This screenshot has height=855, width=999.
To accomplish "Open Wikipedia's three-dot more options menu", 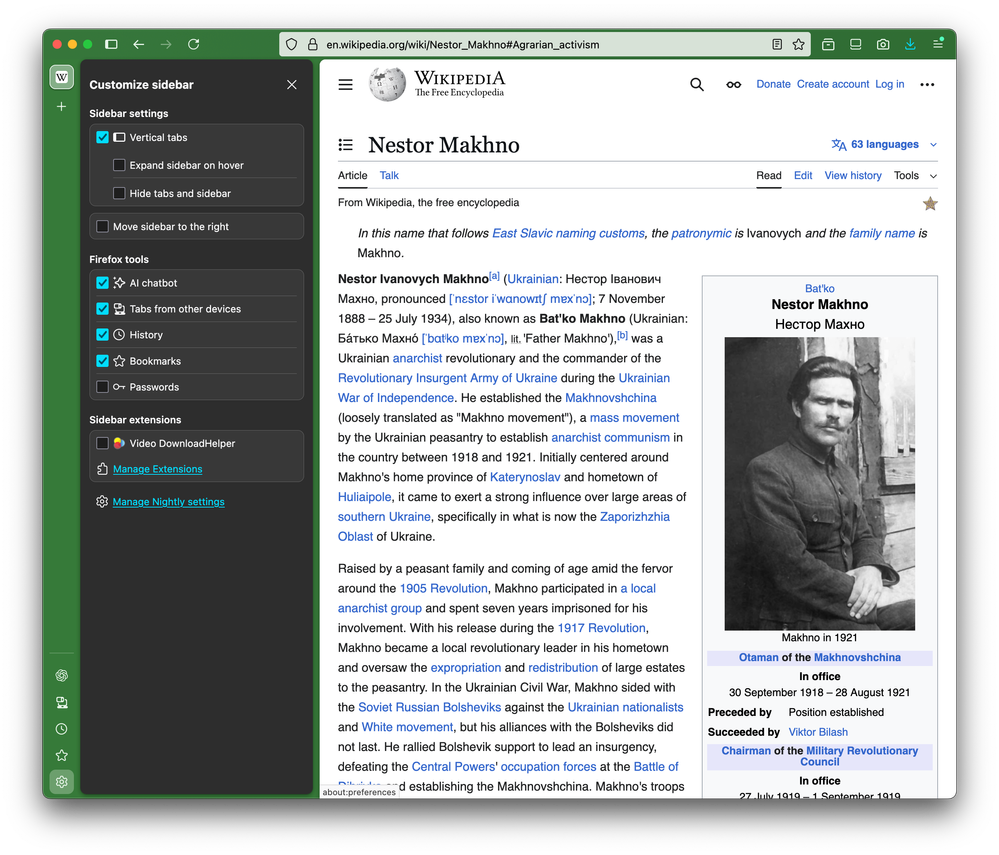I will click(927, 85).
